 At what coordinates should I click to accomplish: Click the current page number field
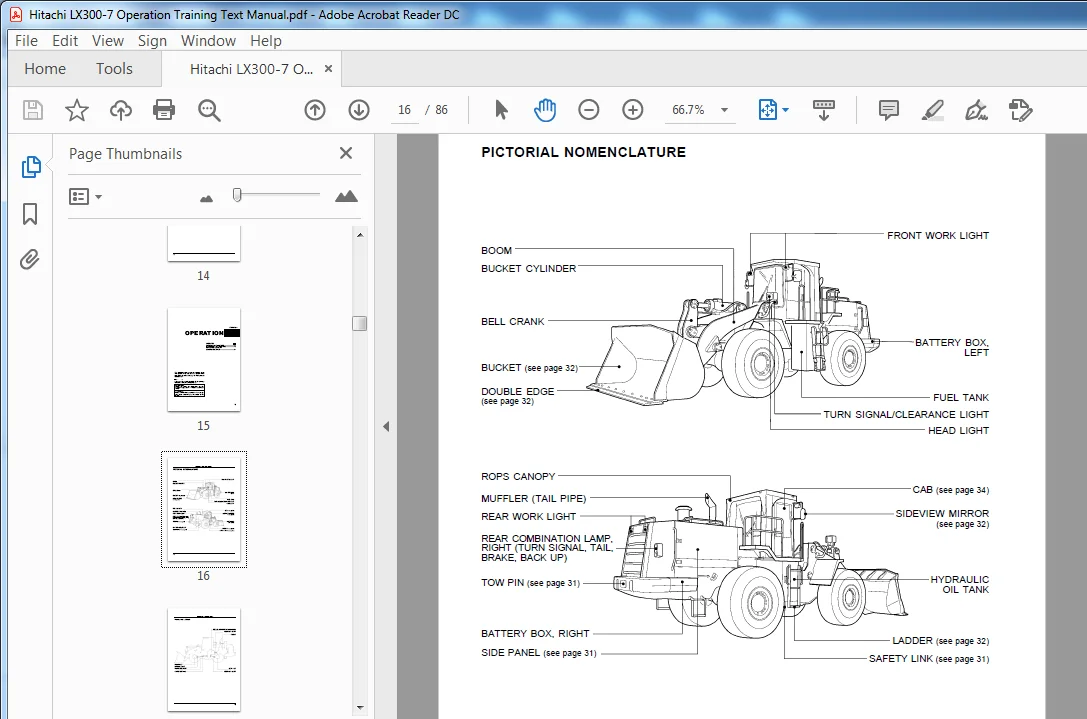(x=404, y=110)
